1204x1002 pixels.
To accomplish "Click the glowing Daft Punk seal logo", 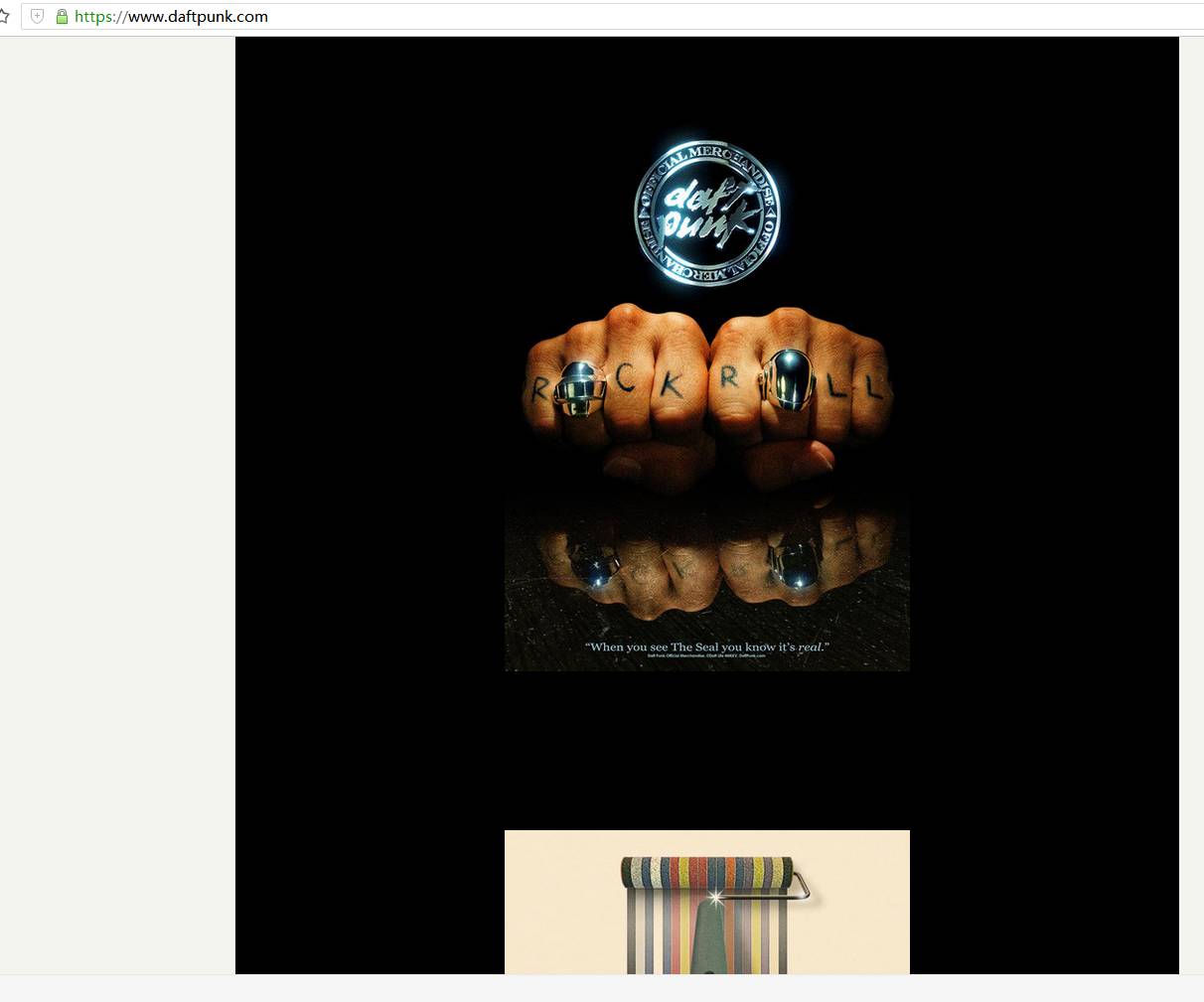I will pyautogui.click(x=706, y=213).
